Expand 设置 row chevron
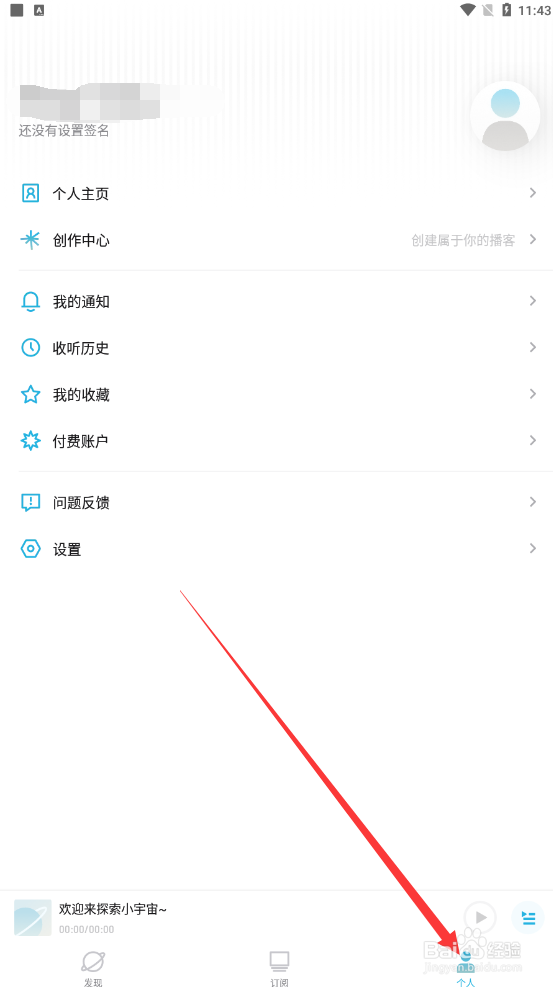Viewport: 553px width, 987px height. (533, 548)
